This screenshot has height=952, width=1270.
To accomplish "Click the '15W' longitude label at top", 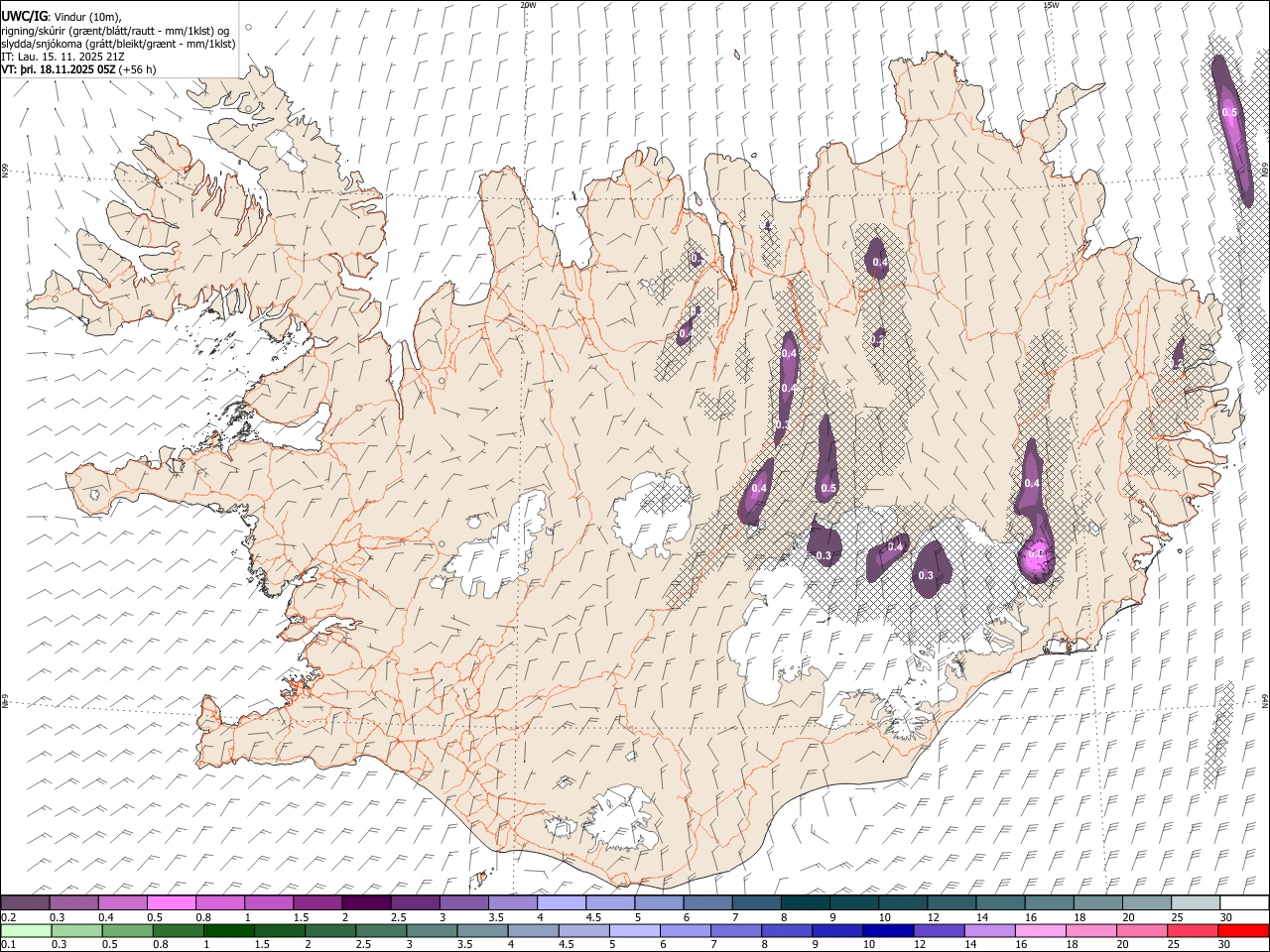I will pos(1051,5).
